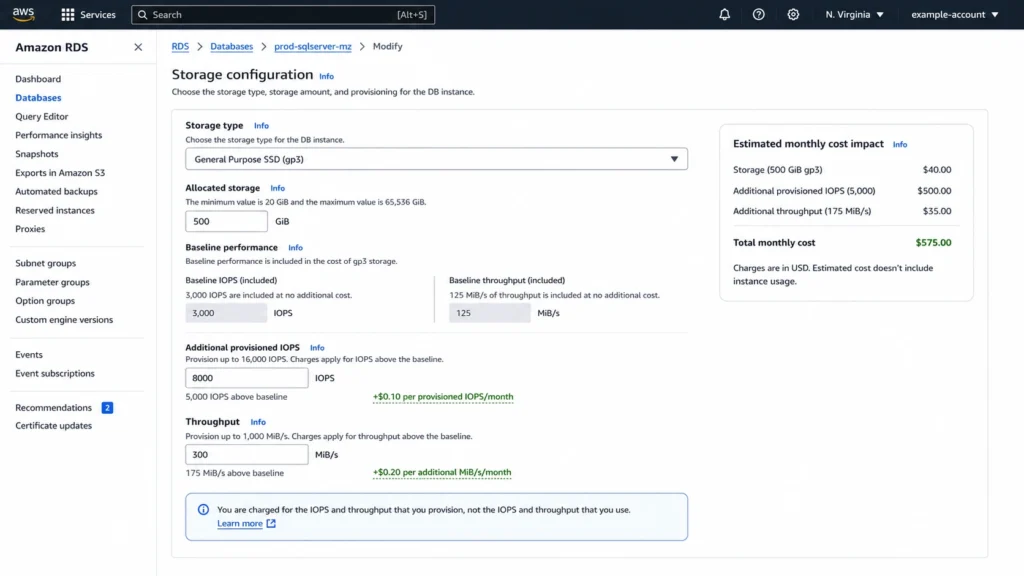Close the Amazon RDS sidebar panel
This screenshot has width=1024, height=576.
point(138,47)
